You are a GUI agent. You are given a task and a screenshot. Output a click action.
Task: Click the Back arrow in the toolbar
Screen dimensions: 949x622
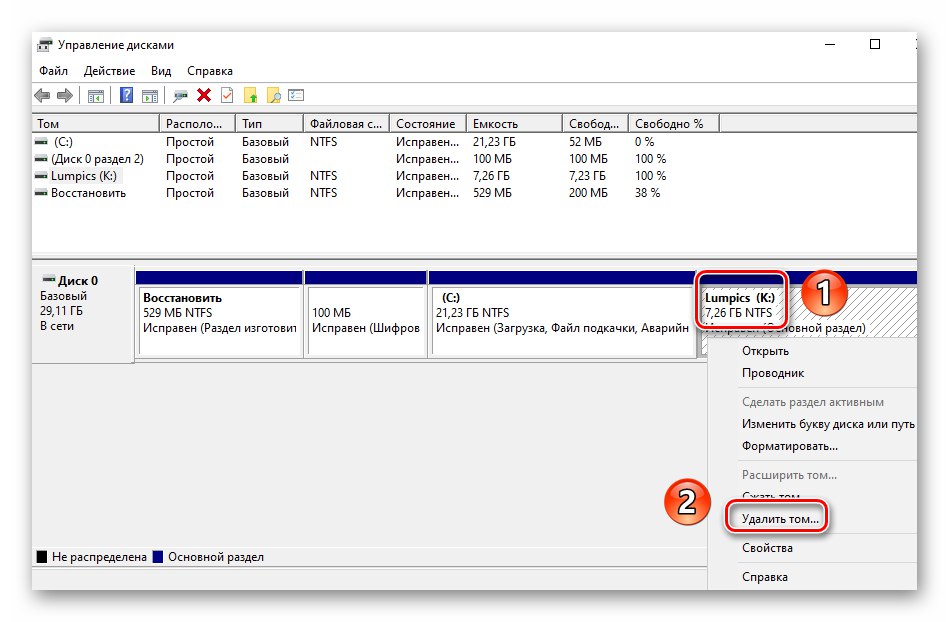[x=42, y=96]
